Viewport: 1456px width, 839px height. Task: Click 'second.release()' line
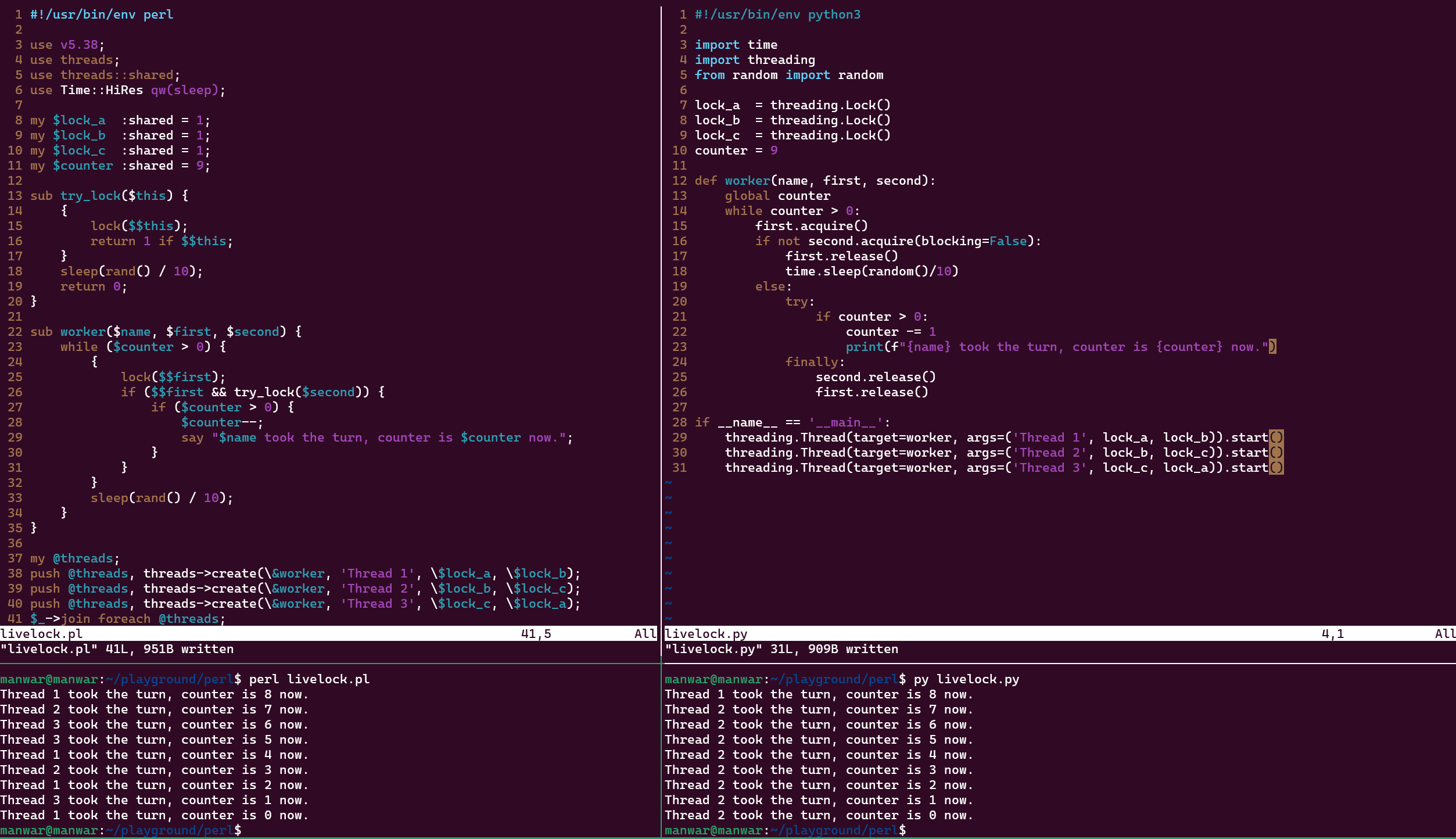click(x=876, y=377)
